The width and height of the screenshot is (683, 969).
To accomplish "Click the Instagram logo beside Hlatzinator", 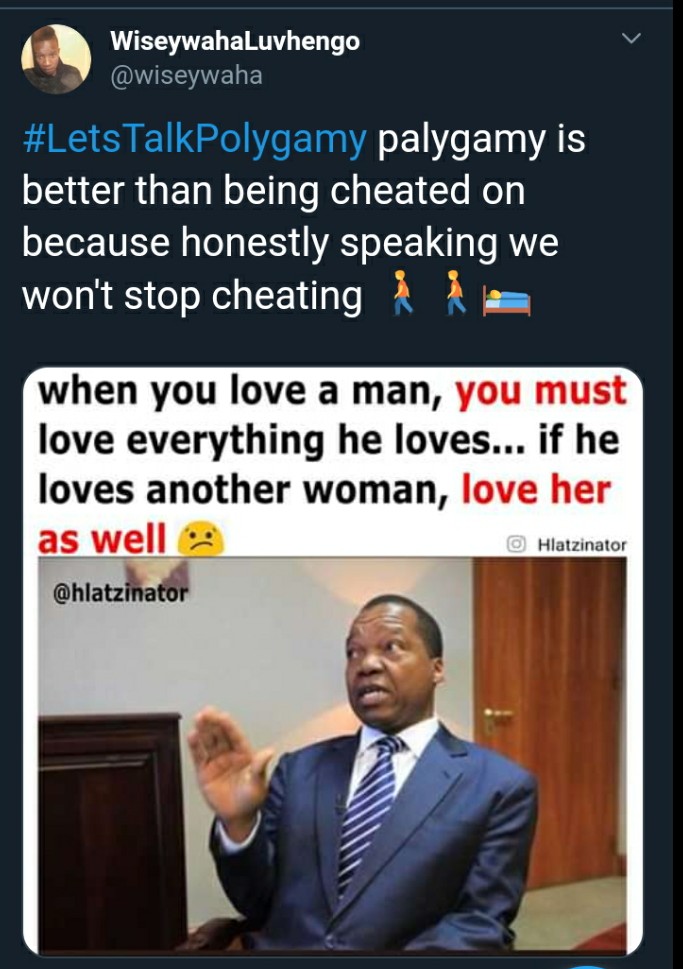I will 516,544.
